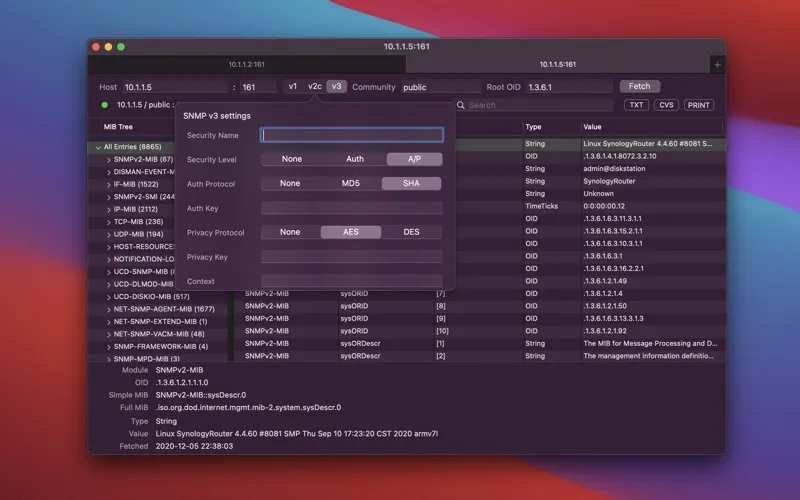Viewport: 800px width, 500px height.
Task: Focus the Security Name field
Action: point(352,135)
